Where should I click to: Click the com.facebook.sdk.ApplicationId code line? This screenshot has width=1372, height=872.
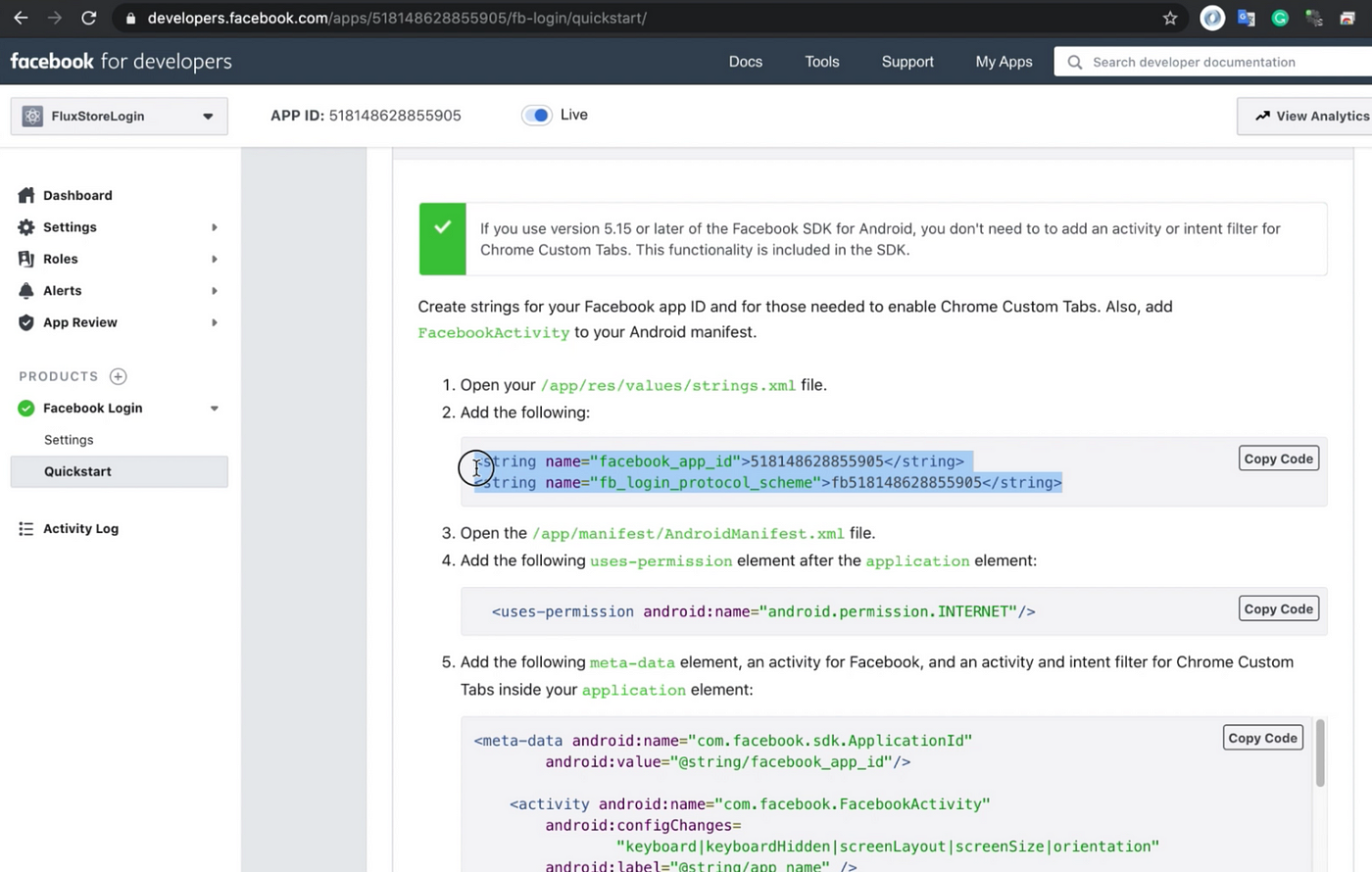723,741
